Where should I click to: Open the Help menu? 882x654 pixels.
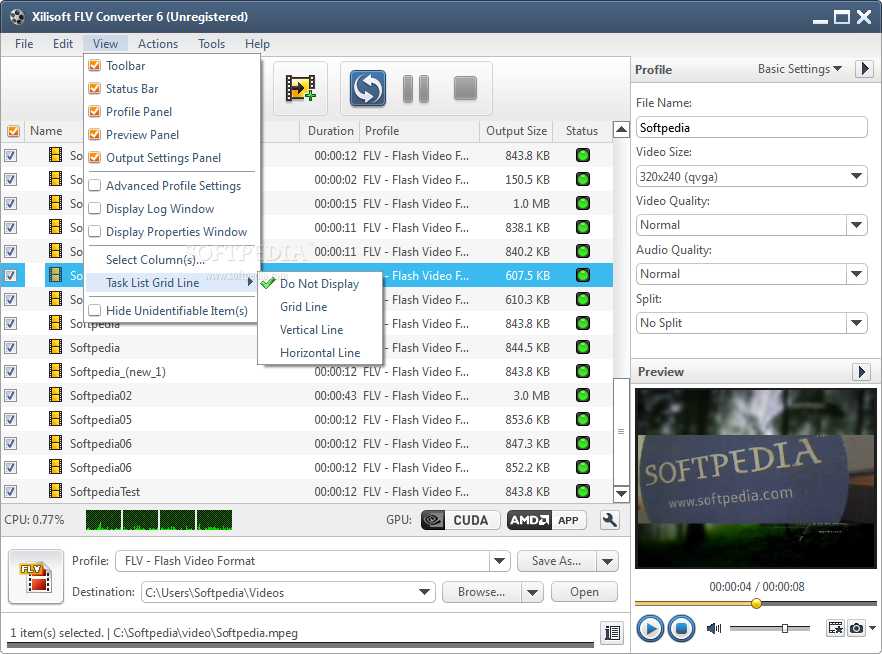tap(257, 44)
